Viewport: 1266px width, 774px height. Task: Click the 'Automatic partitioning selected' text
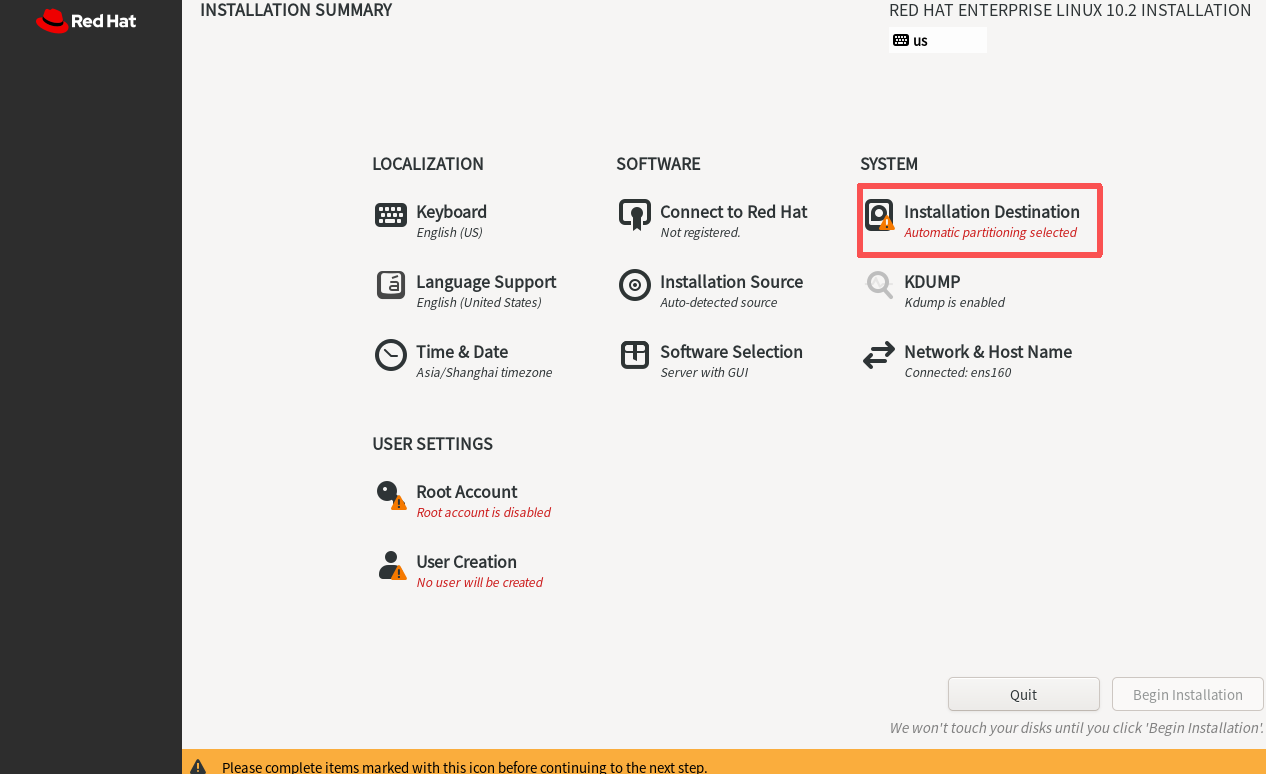pyautogui.click(x=990, y=232)
